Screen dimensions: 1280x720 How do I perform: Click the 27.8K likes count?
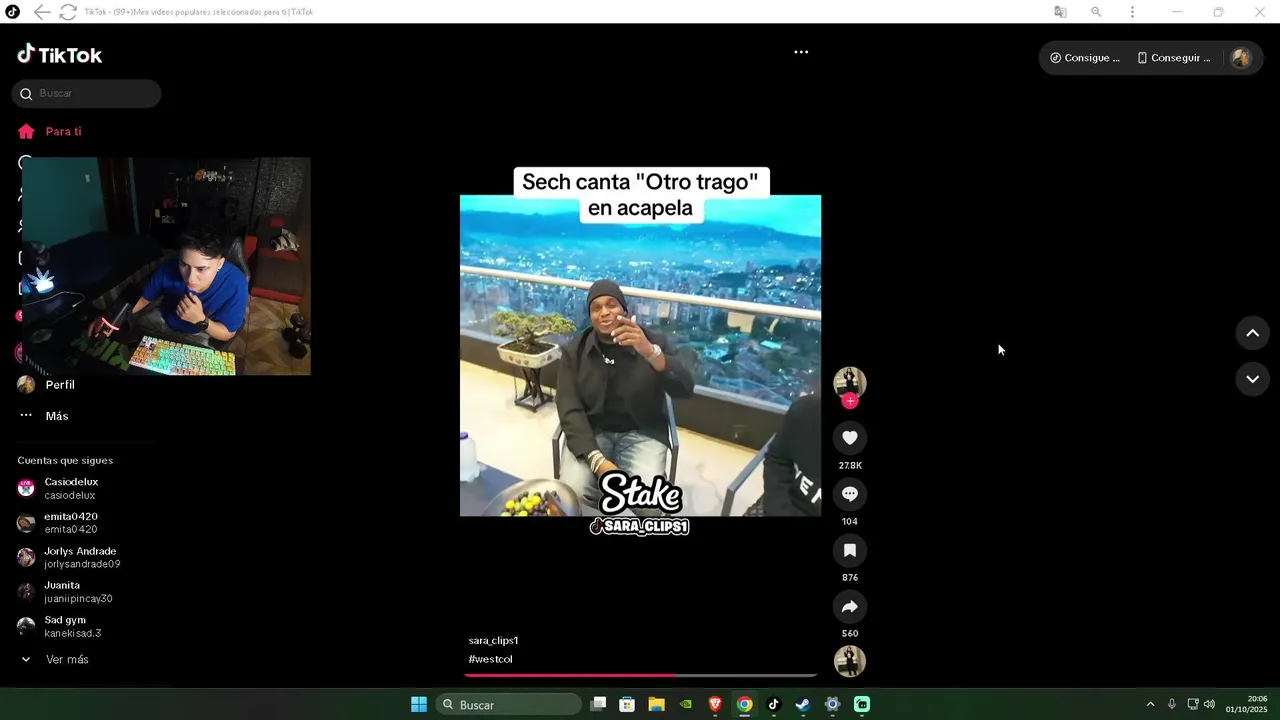point(850,466)
